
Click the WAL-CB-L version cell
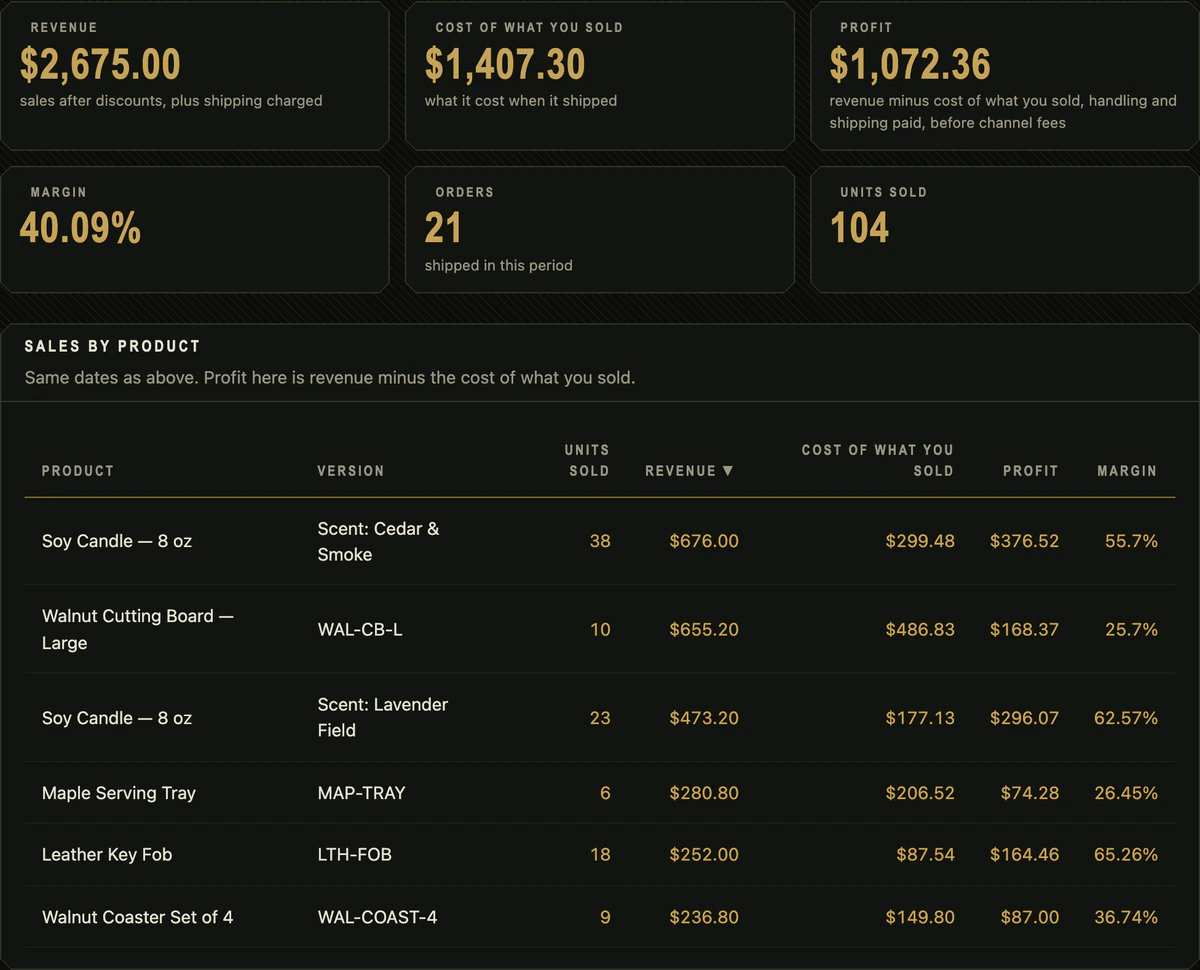360,629
